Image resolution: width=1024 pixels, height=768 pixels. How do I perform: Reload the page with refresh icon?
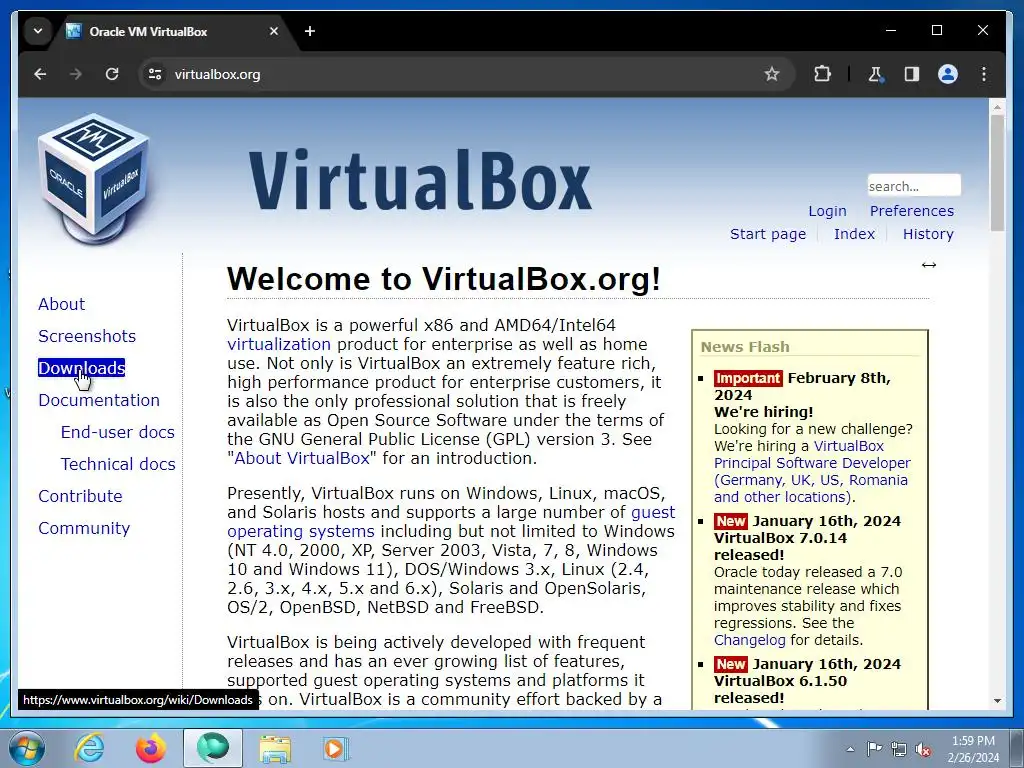tap(112, 74)
